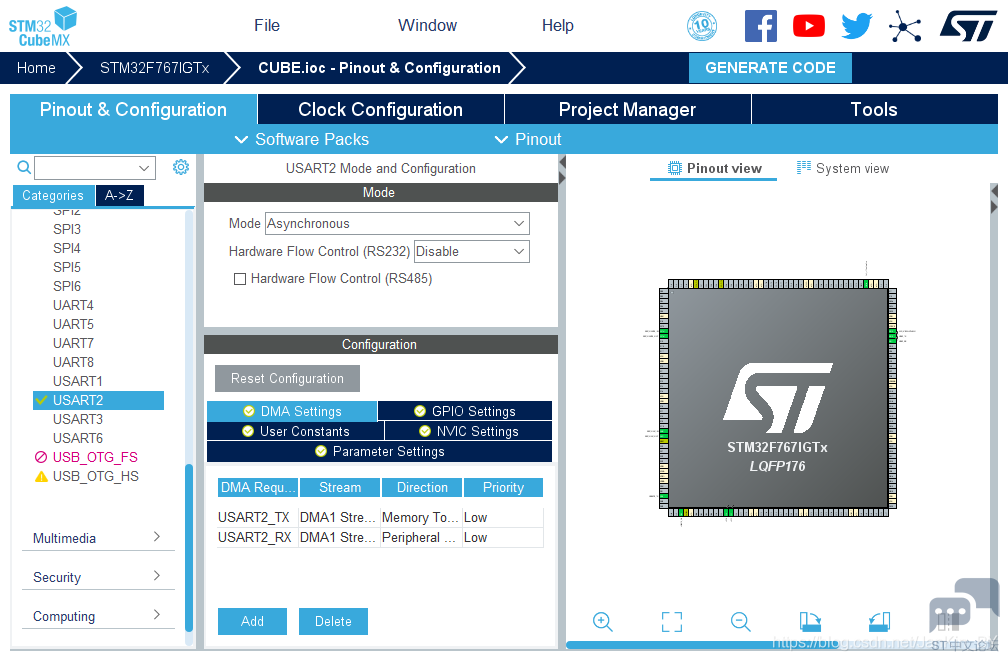Click the rotate counter-clockwise chip icon
The image size is (1008, 661).
coord(879,621)
